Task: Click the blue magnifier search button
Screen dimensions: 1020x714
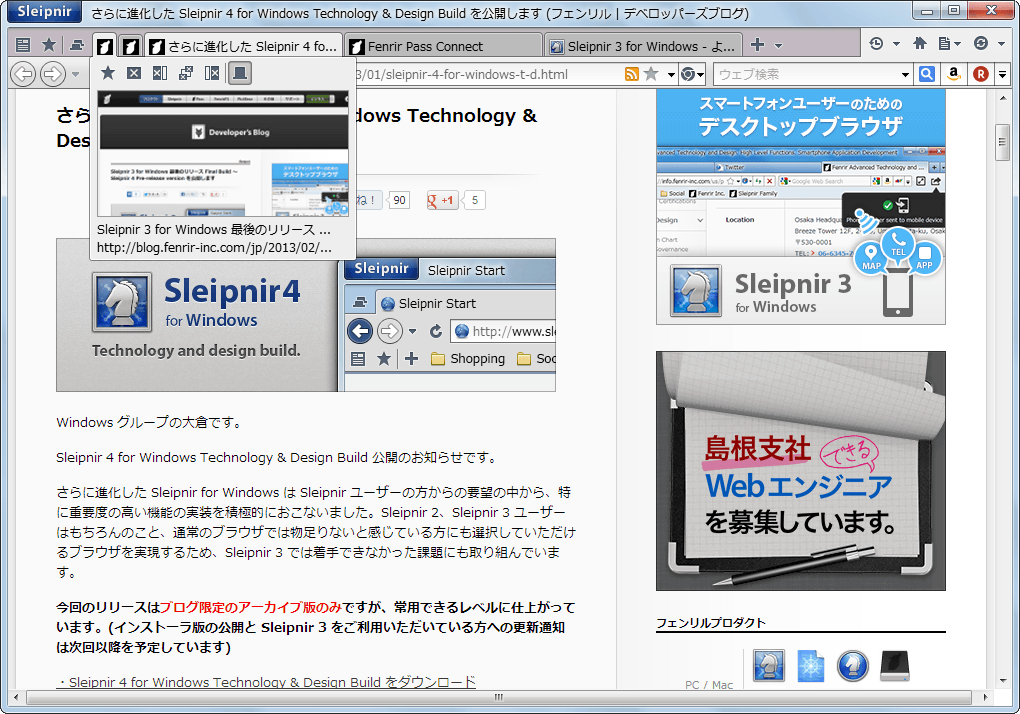Action: pos(927,74)
